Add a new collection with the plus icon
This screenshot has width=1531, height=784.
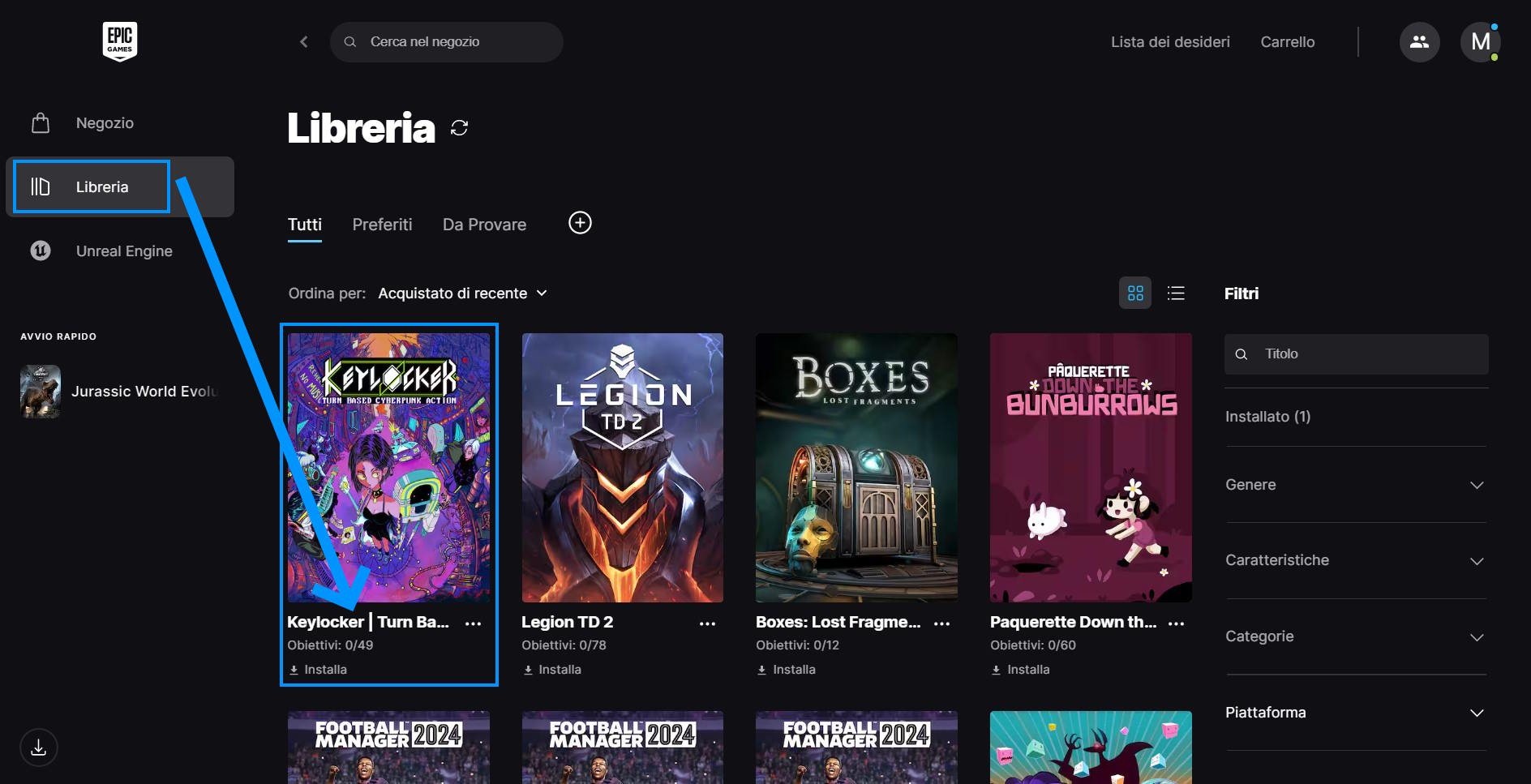tap(580, 223)
